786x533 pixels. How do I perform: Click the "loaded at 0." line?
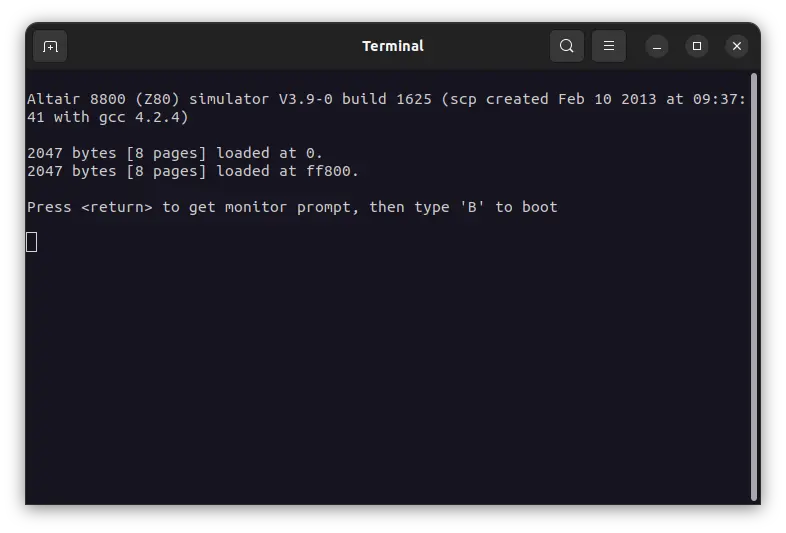pos(270,153)
